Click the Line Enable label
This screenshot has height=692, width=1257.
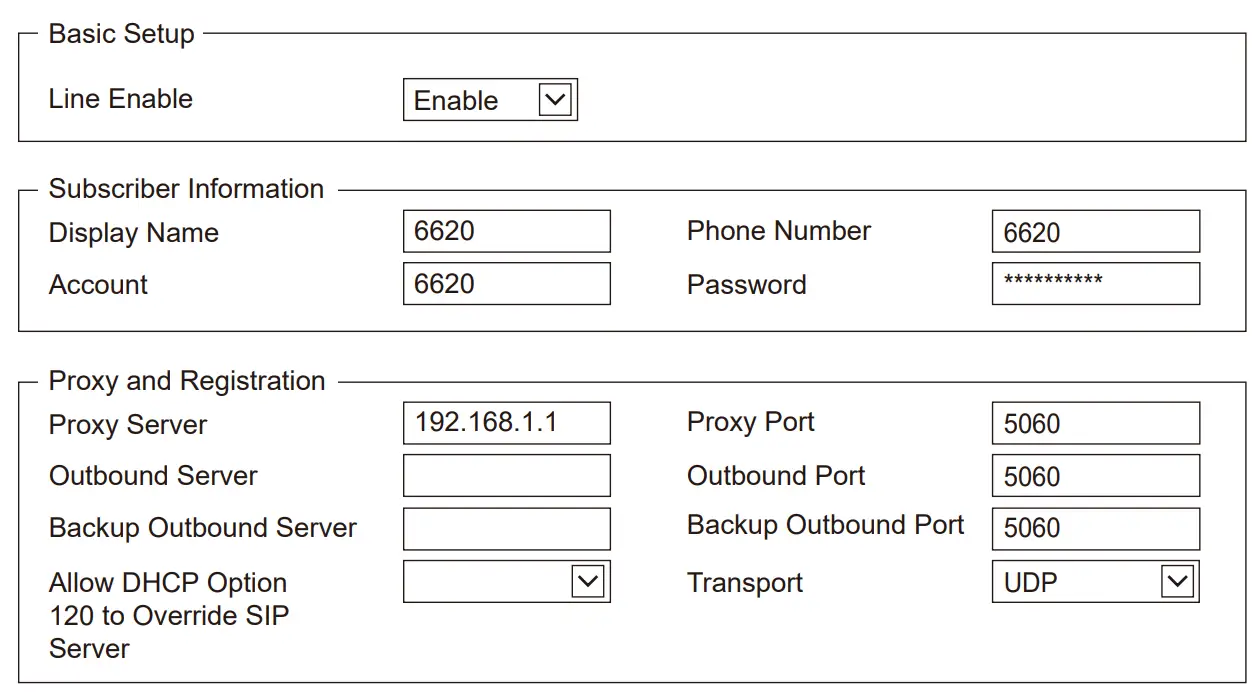[x=121, y=99]
